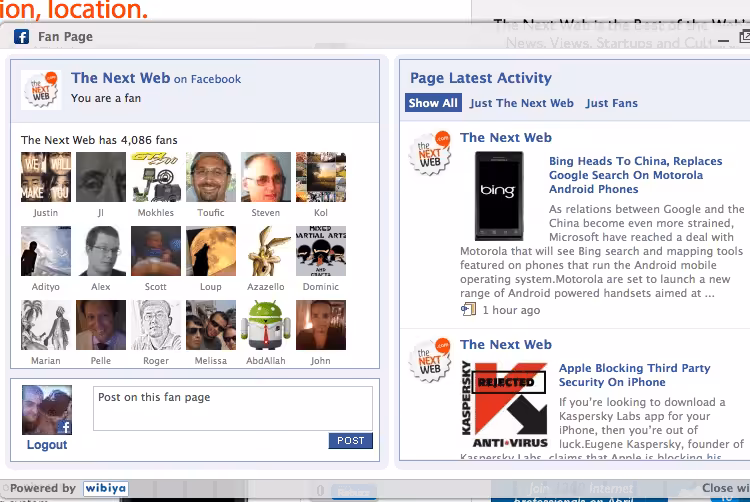
Task: Select the Show All activity tab
Action: [x=433, y=103]
